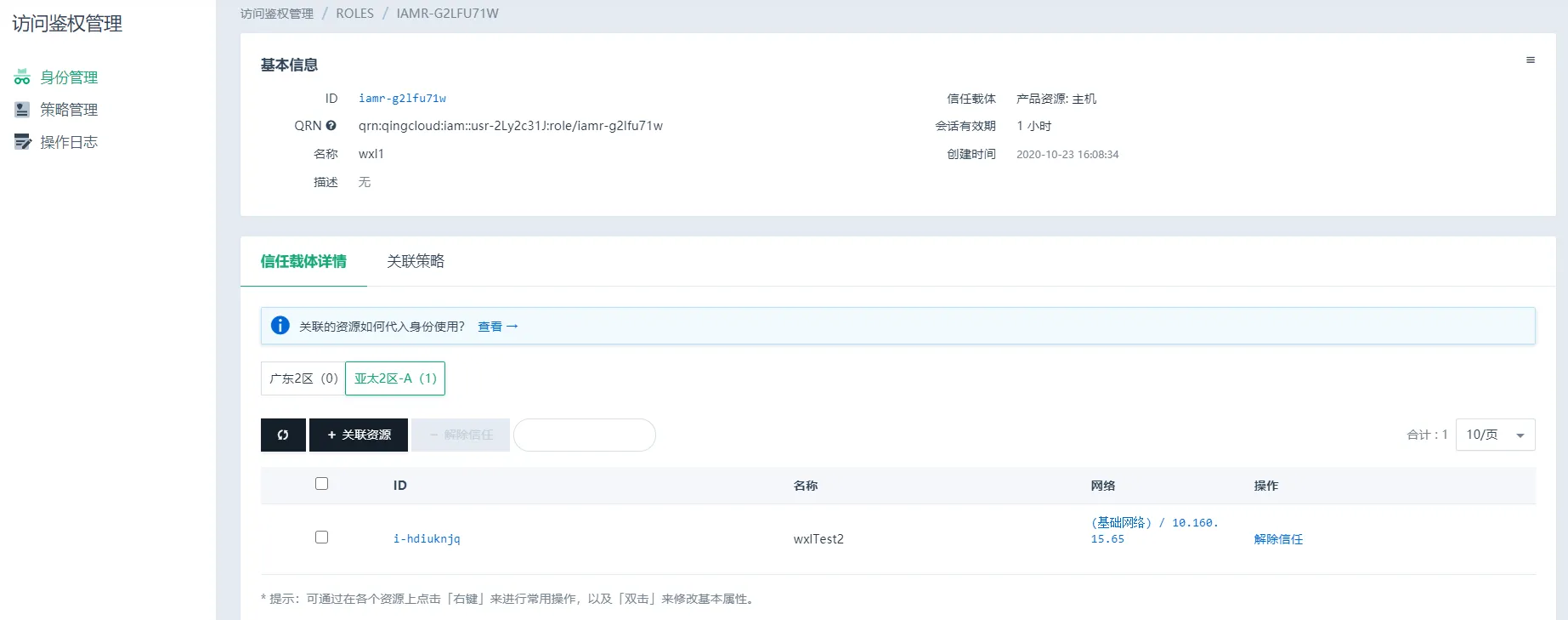1568x620 pixels.
Task: Click the disabled 解除信任 toolbar button
Action: (461, 435)
